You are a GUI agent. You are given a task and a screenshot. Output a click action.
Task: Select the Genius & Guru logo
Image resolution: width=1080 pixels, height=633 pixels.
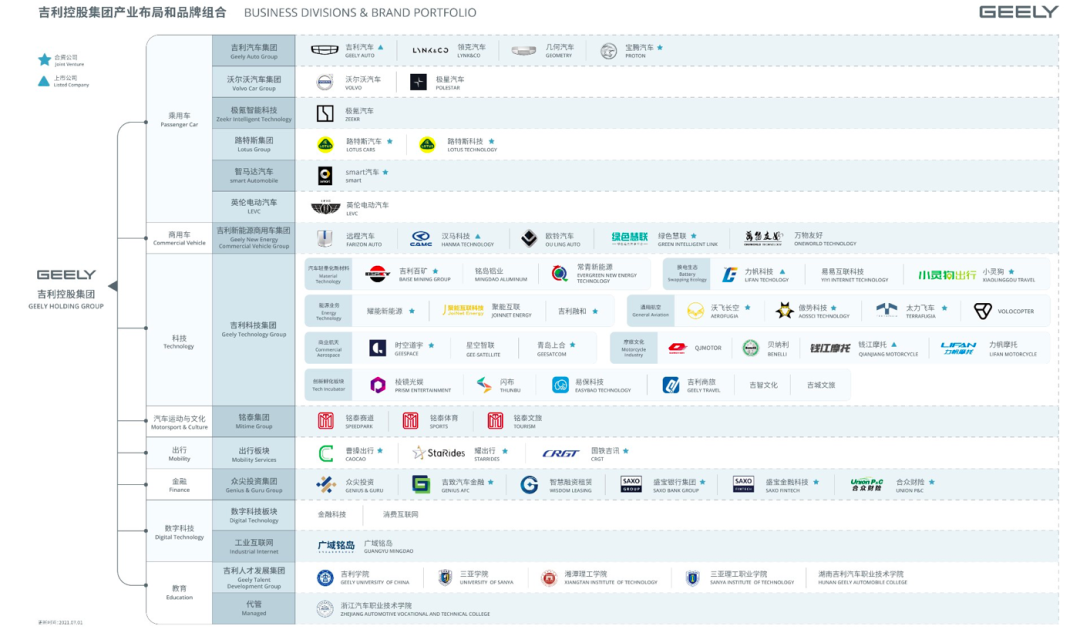(x=325, y=485)
